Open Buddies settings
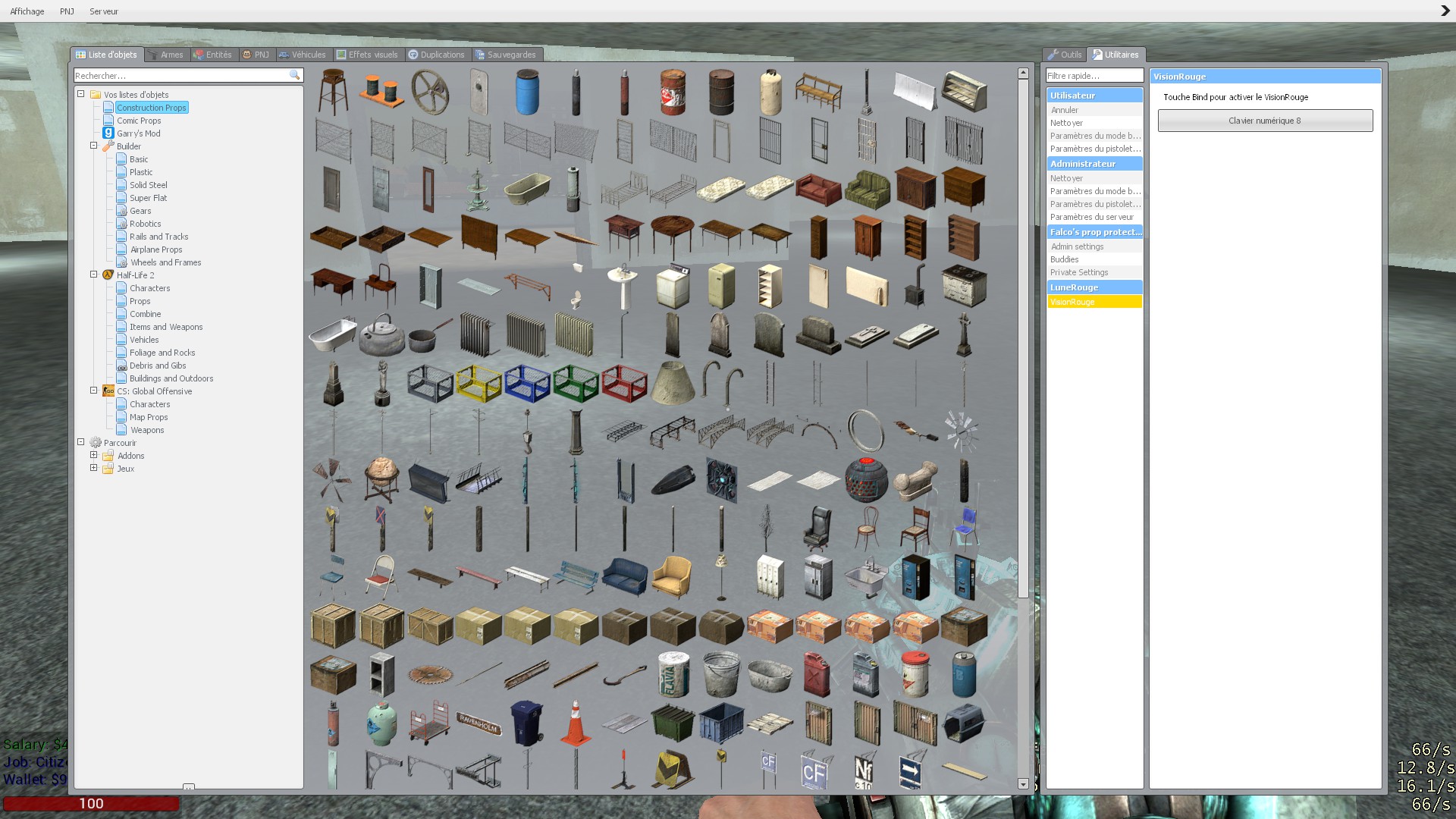Viewport: 1456px width, 819px height. coord(1094,259)
